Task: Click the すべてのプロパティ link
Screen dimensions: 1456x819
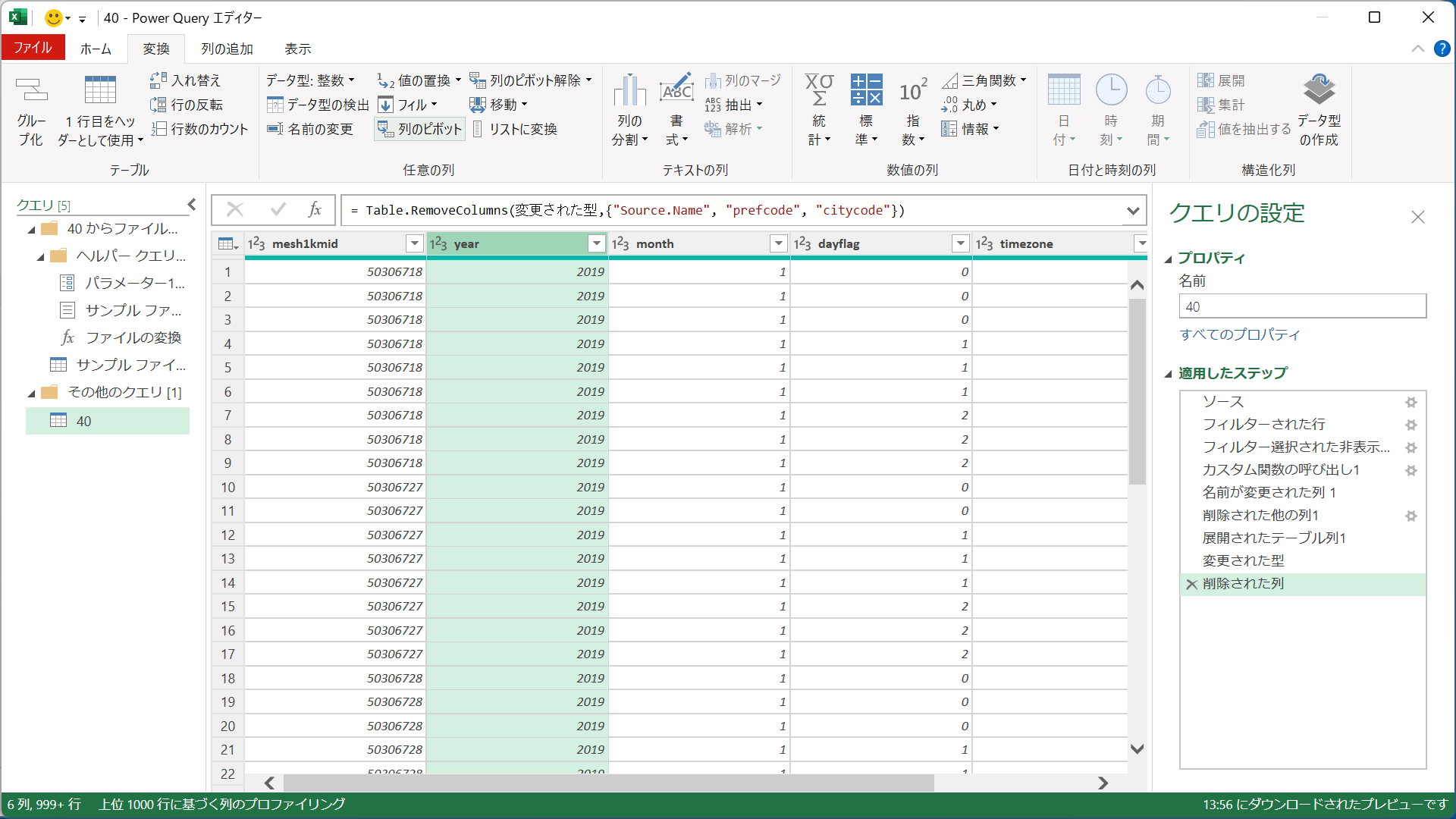Action: click(1239, 334)
